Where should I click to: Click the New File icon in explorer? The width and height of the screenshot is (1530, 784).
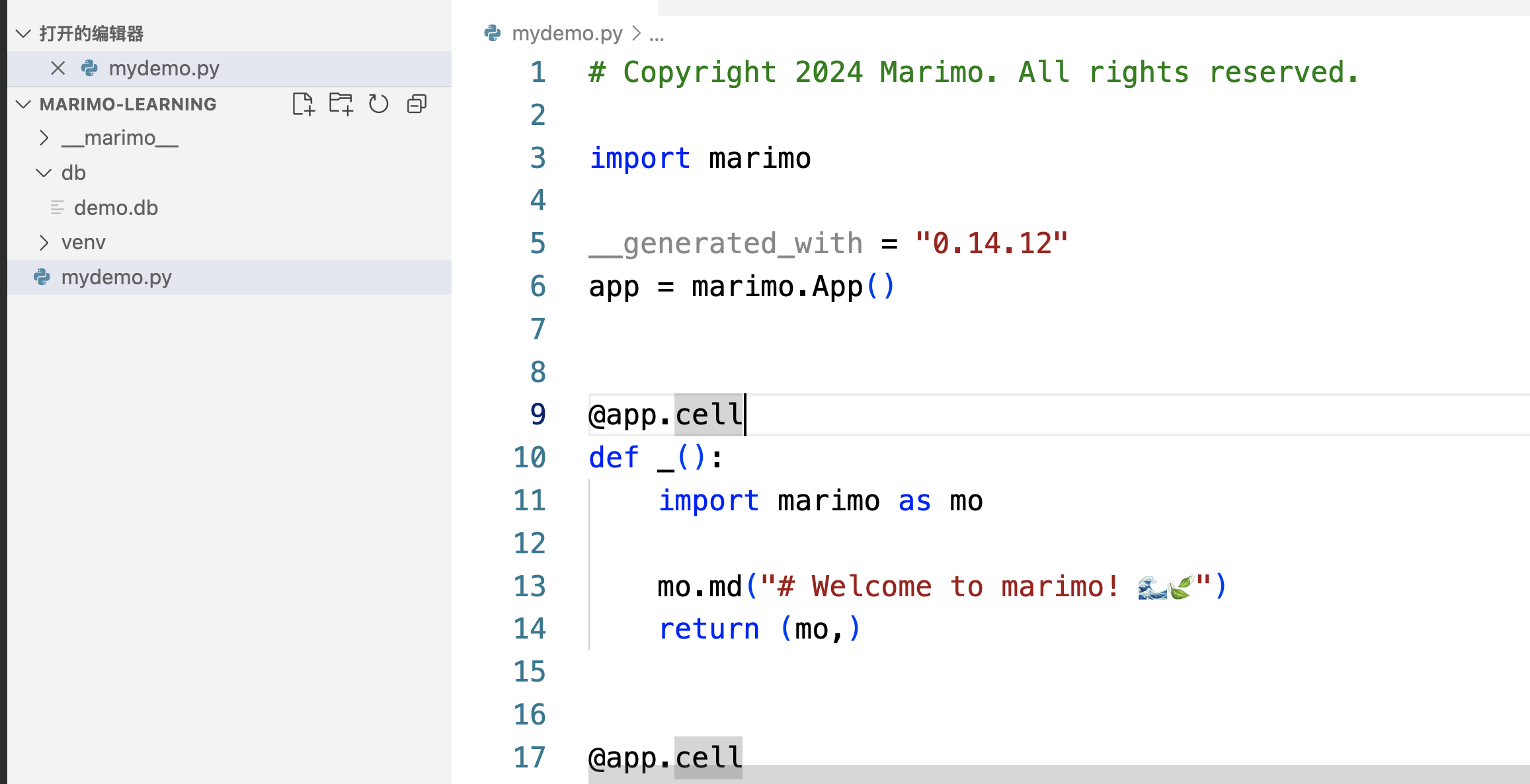click(x=303, y=104)
